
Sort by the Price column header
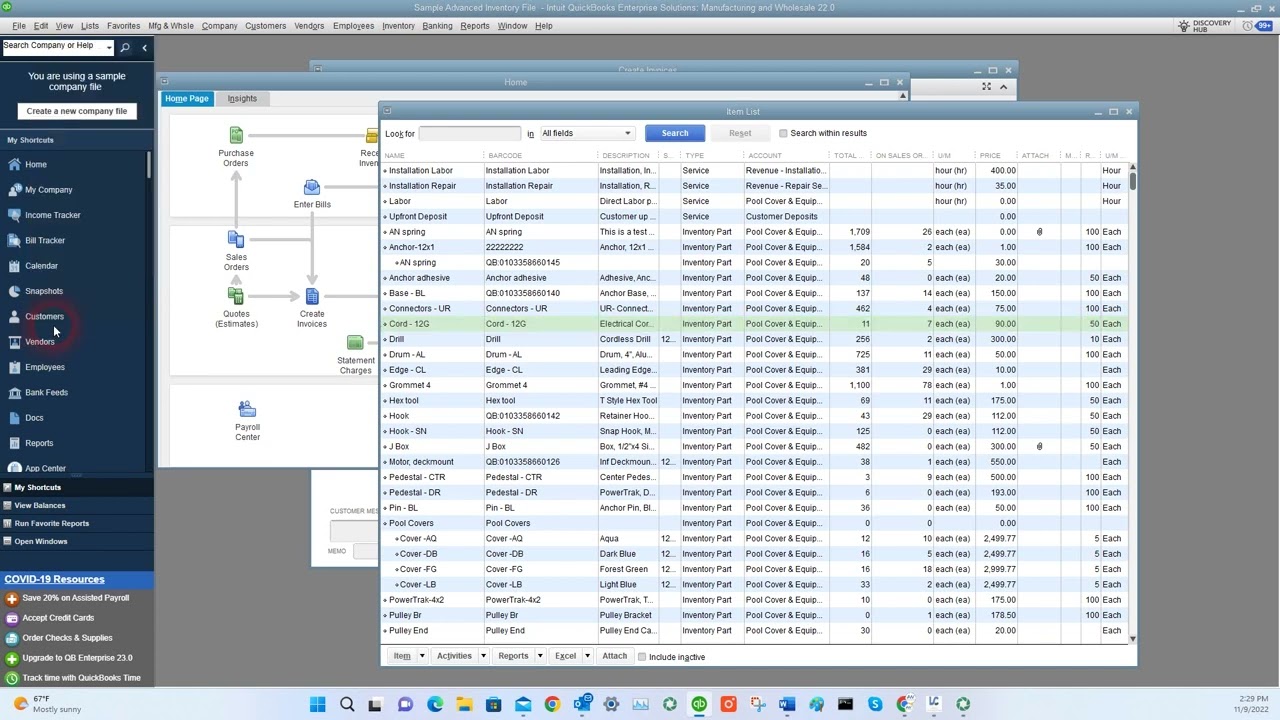pyautogui.click(x=990, y=155)
